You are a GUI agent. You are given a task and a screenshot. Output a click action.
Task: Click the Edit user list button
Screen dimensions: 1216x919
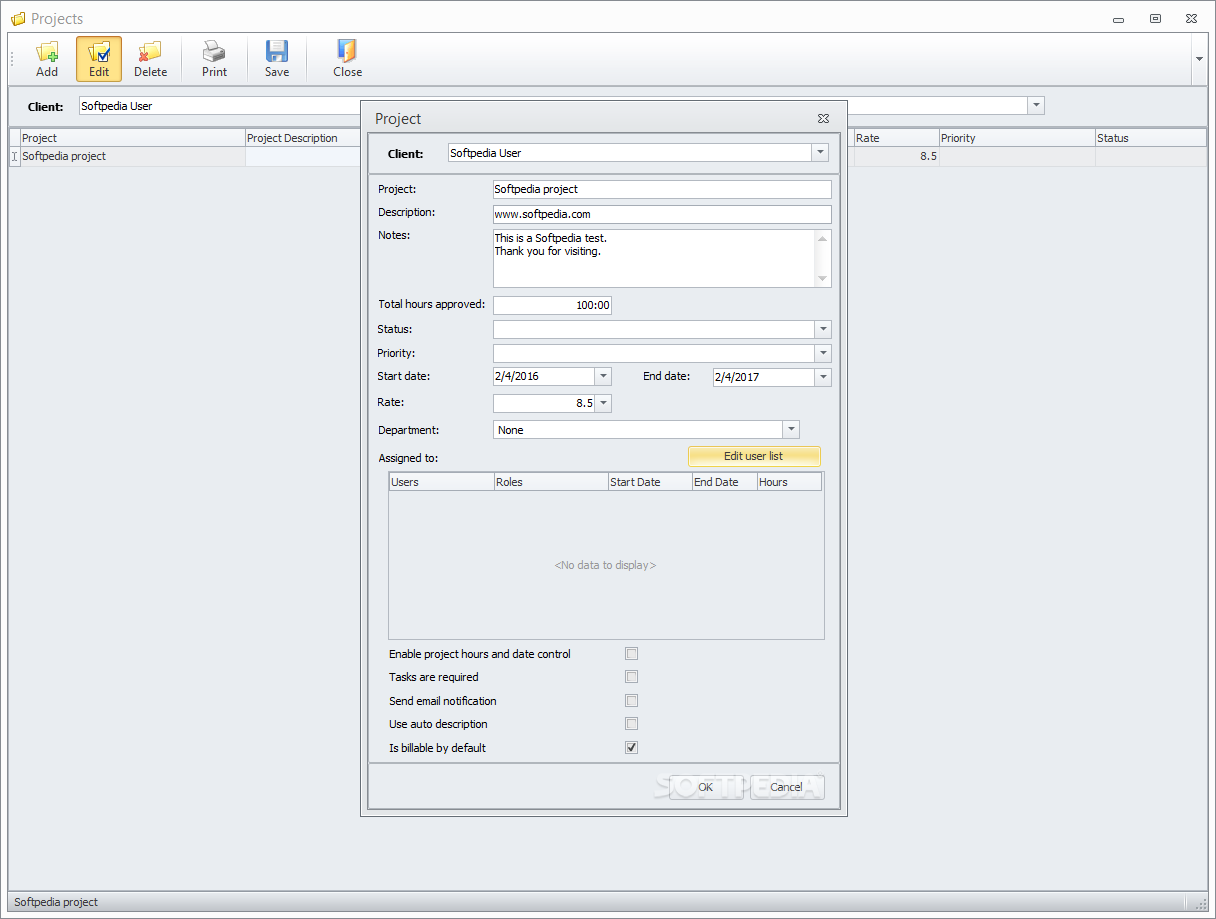point(754,456)
